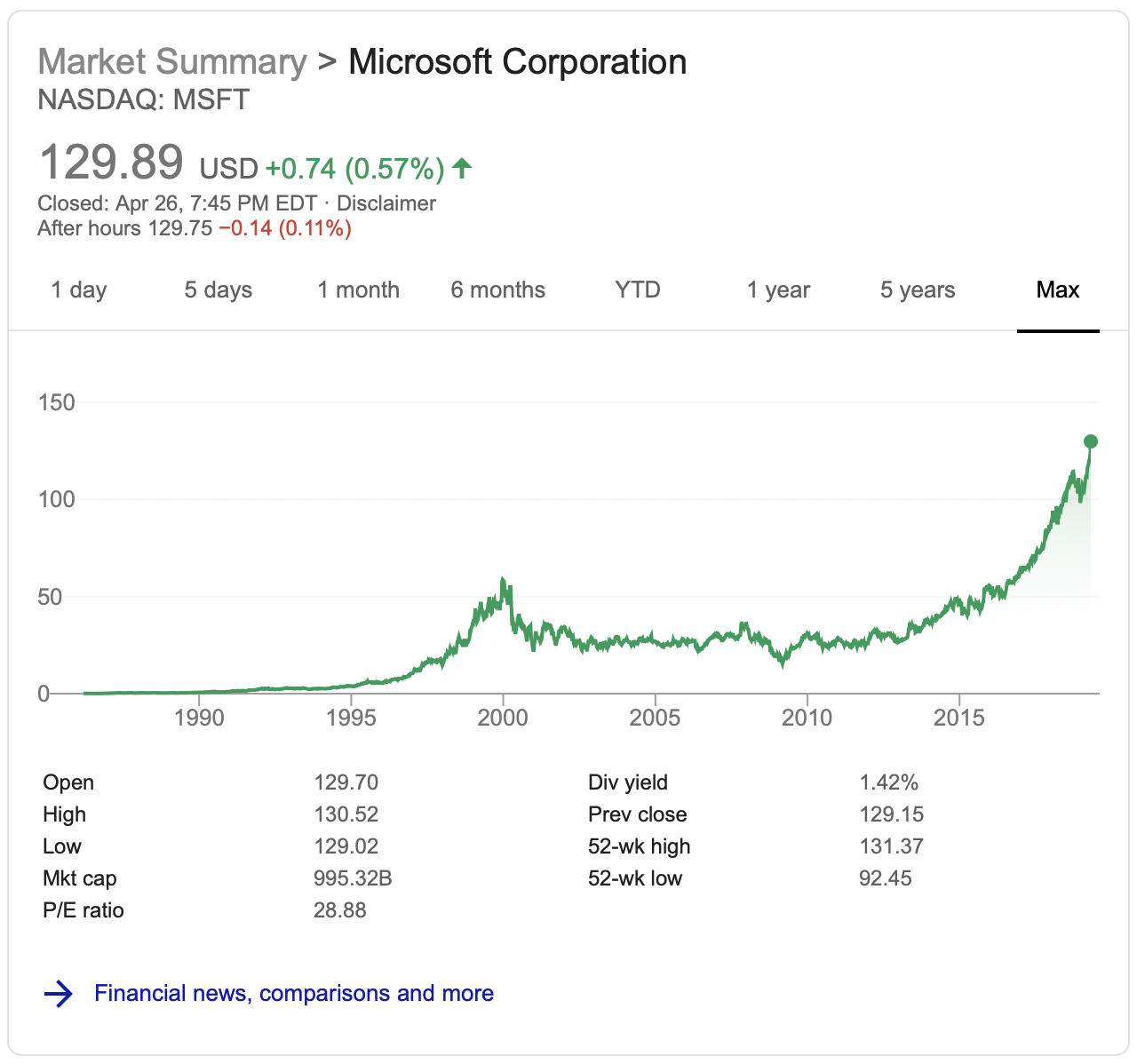Click the 2010 label on chart axis
The image size is (1137, 1064).
pyautogui.click(x=807, y=718)
